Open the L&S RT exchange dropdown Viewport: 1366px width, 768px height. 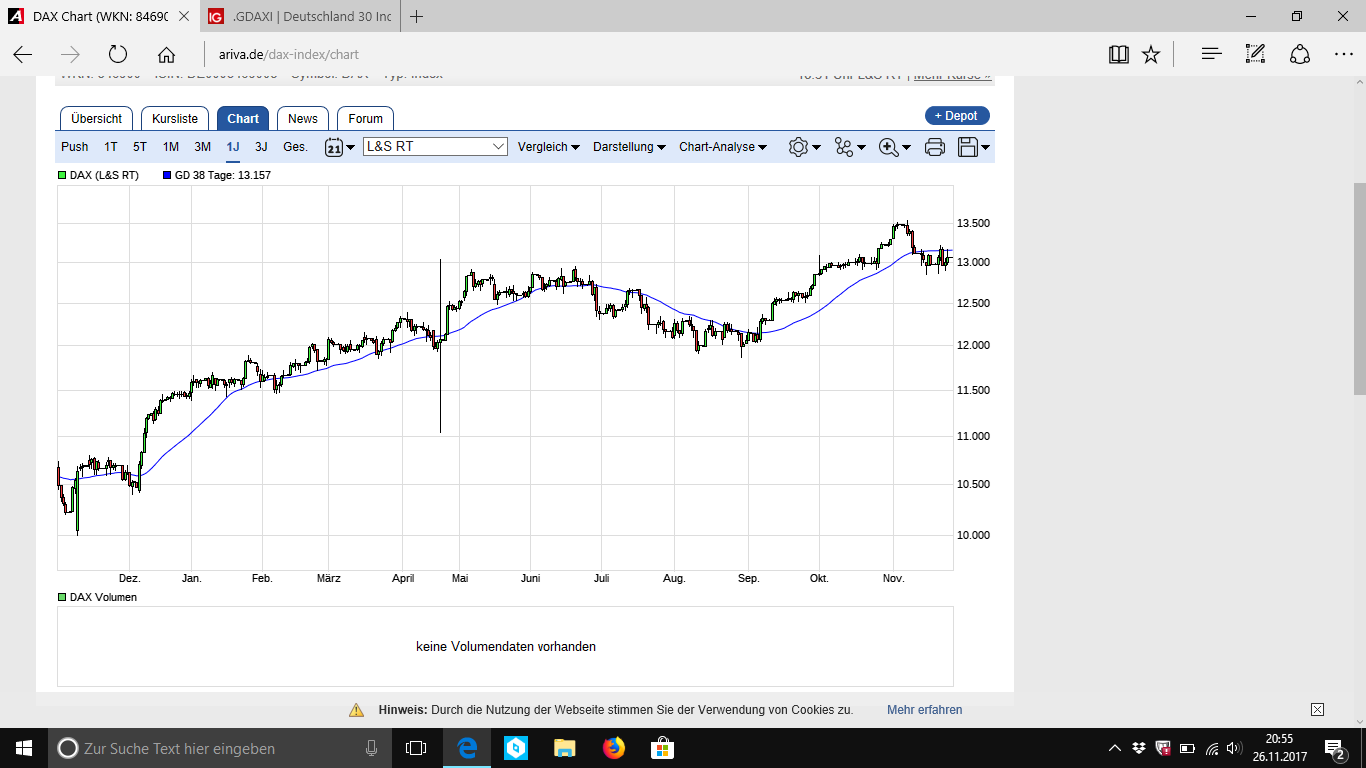pyautogui.click(x=435, y=146)
